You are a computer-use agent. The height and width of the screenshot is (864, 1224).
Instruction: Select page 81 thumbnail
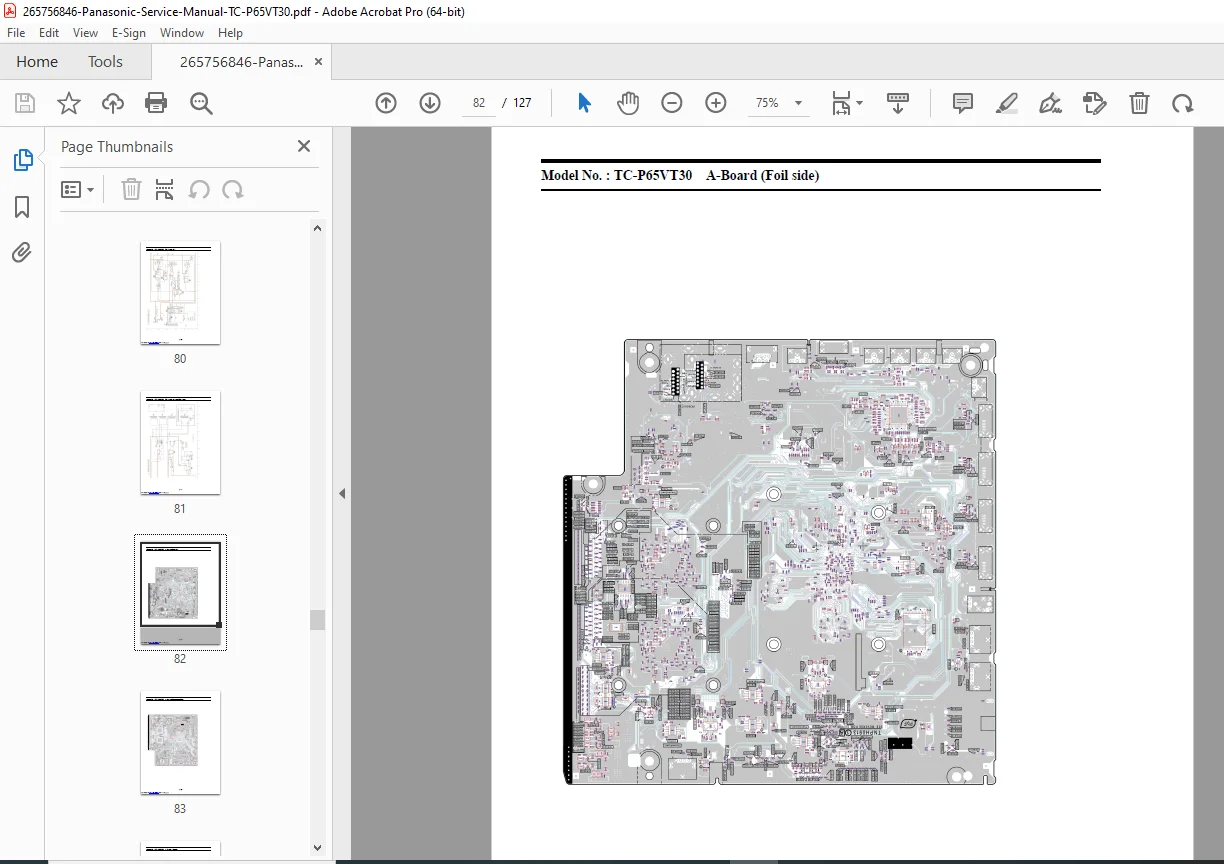coord(180,443)
